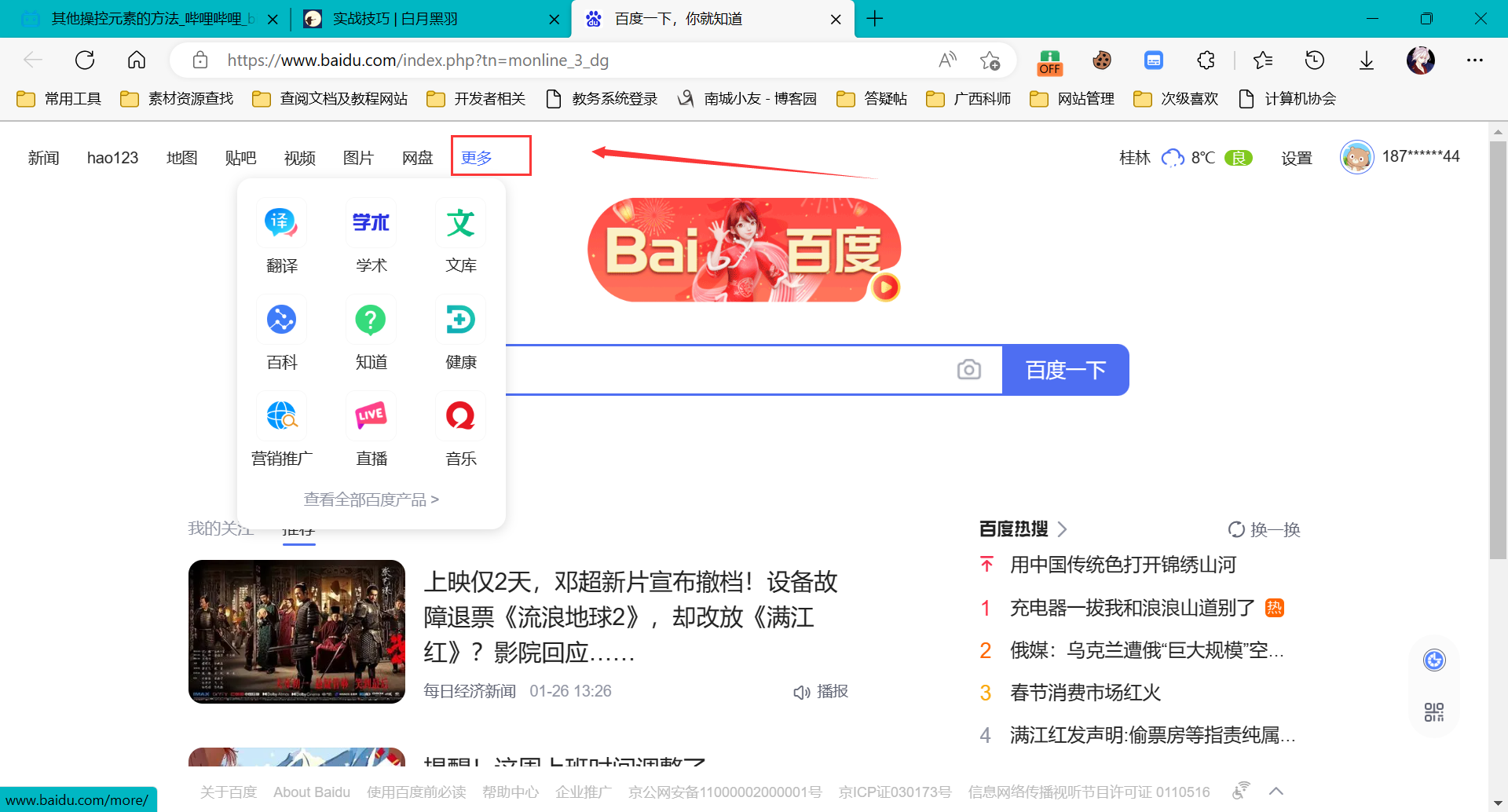1508x812 pixels.
Task: Click the 百度一下 search button
Action: [1066, 369]
